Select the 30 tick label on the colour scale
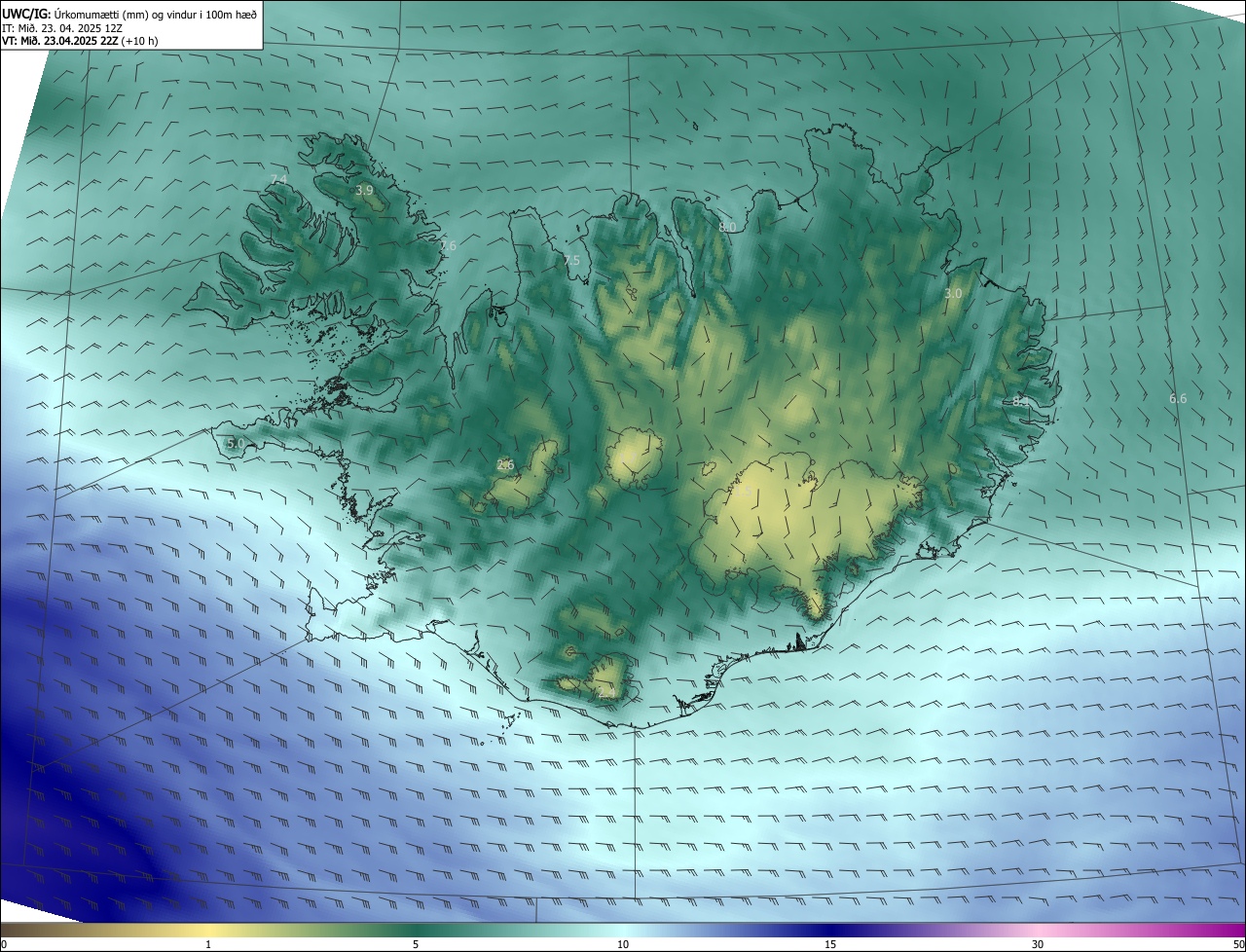The width and height of the screenshot is (1246, 952). click(x=1038, y=944)
